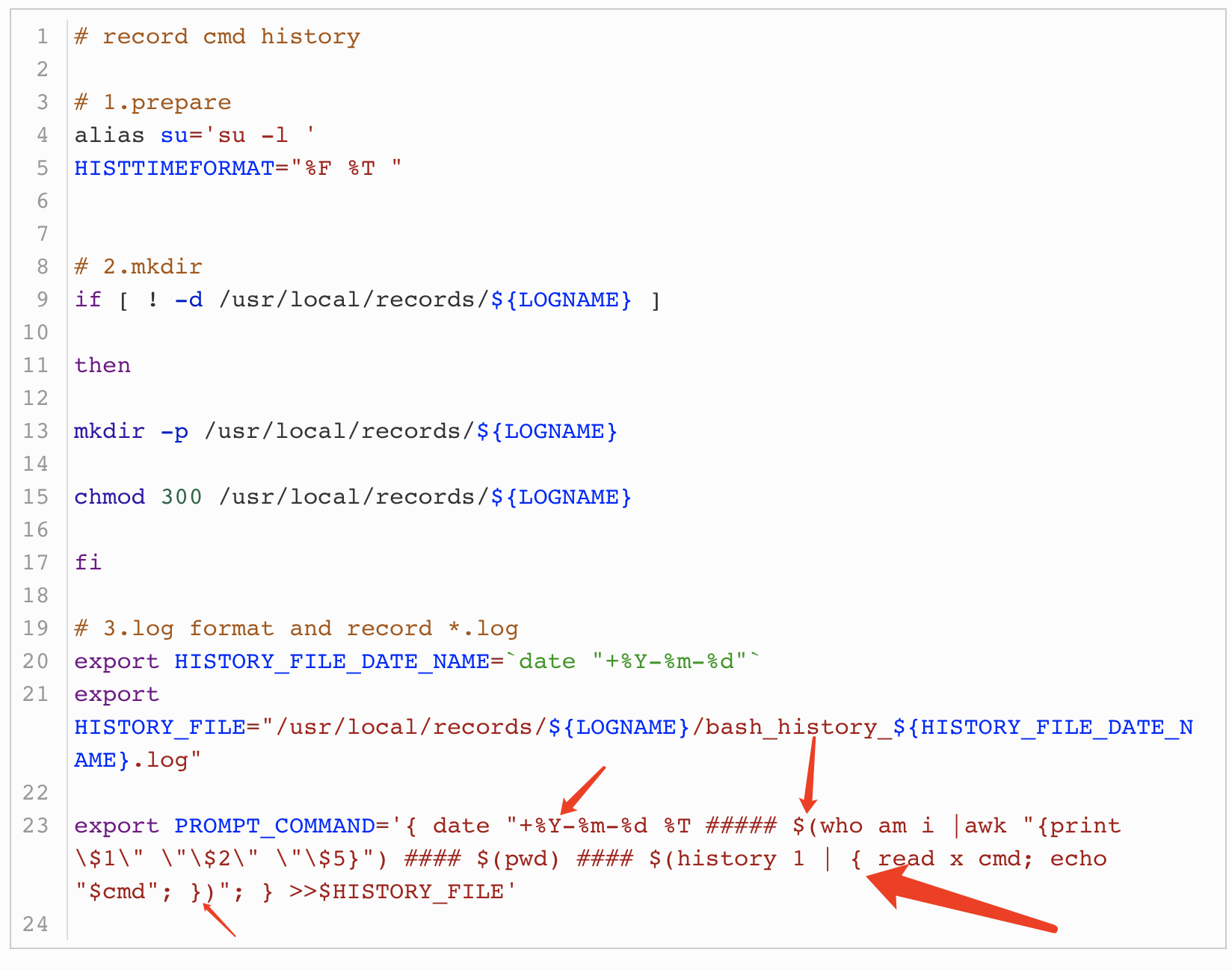Click the 'chmod' command
Screen dimensions: 1232x970
coord(109,497)
